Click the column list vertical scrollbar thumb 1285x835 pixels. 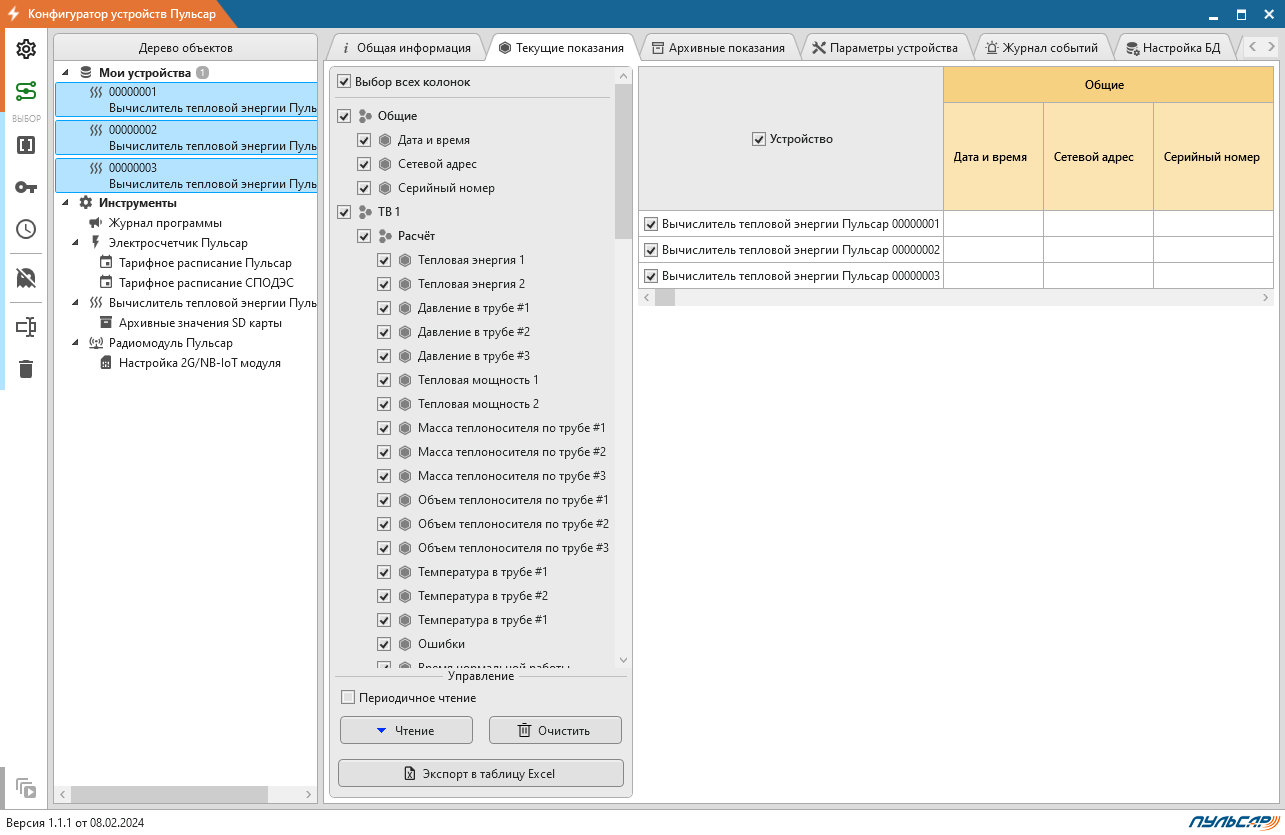click(x=623, y=161)
